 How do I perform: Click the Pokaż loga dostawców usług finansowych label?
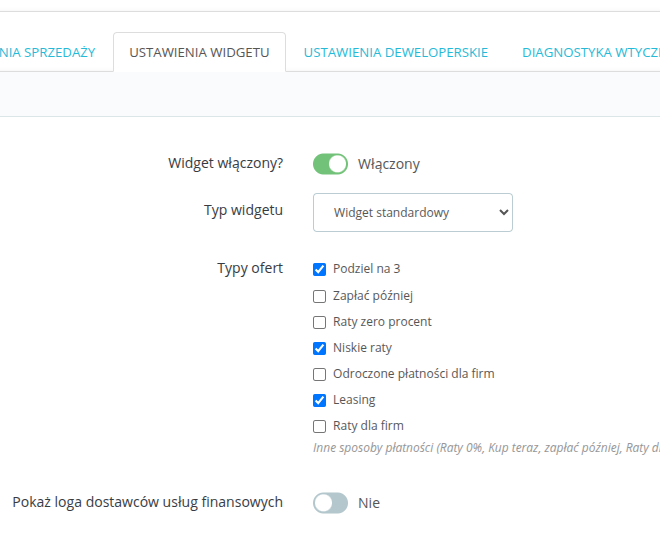[x=147, y=502]
